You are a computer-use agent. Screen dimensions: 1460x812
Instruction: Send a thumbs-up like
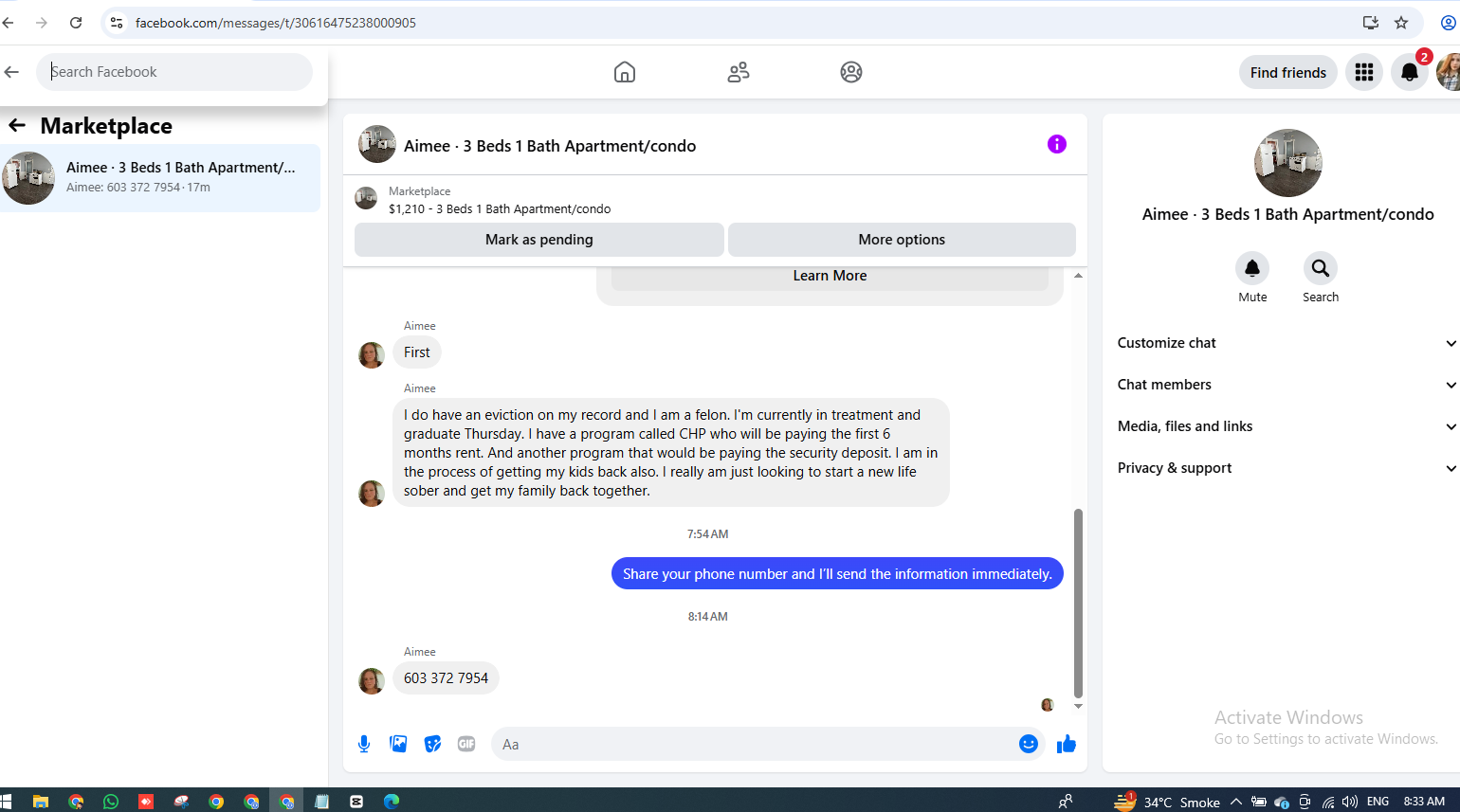(x=1067, y=745)
